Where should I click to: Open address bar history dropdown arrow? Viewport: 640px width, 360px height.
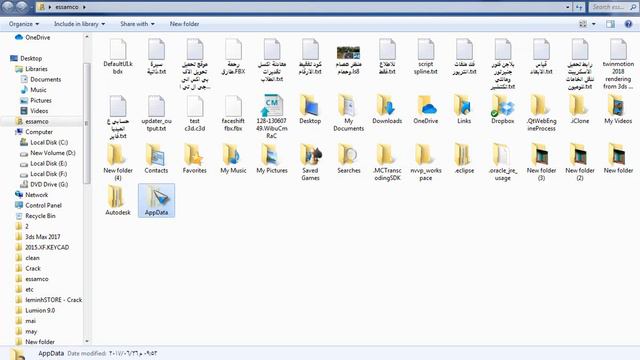568,7
